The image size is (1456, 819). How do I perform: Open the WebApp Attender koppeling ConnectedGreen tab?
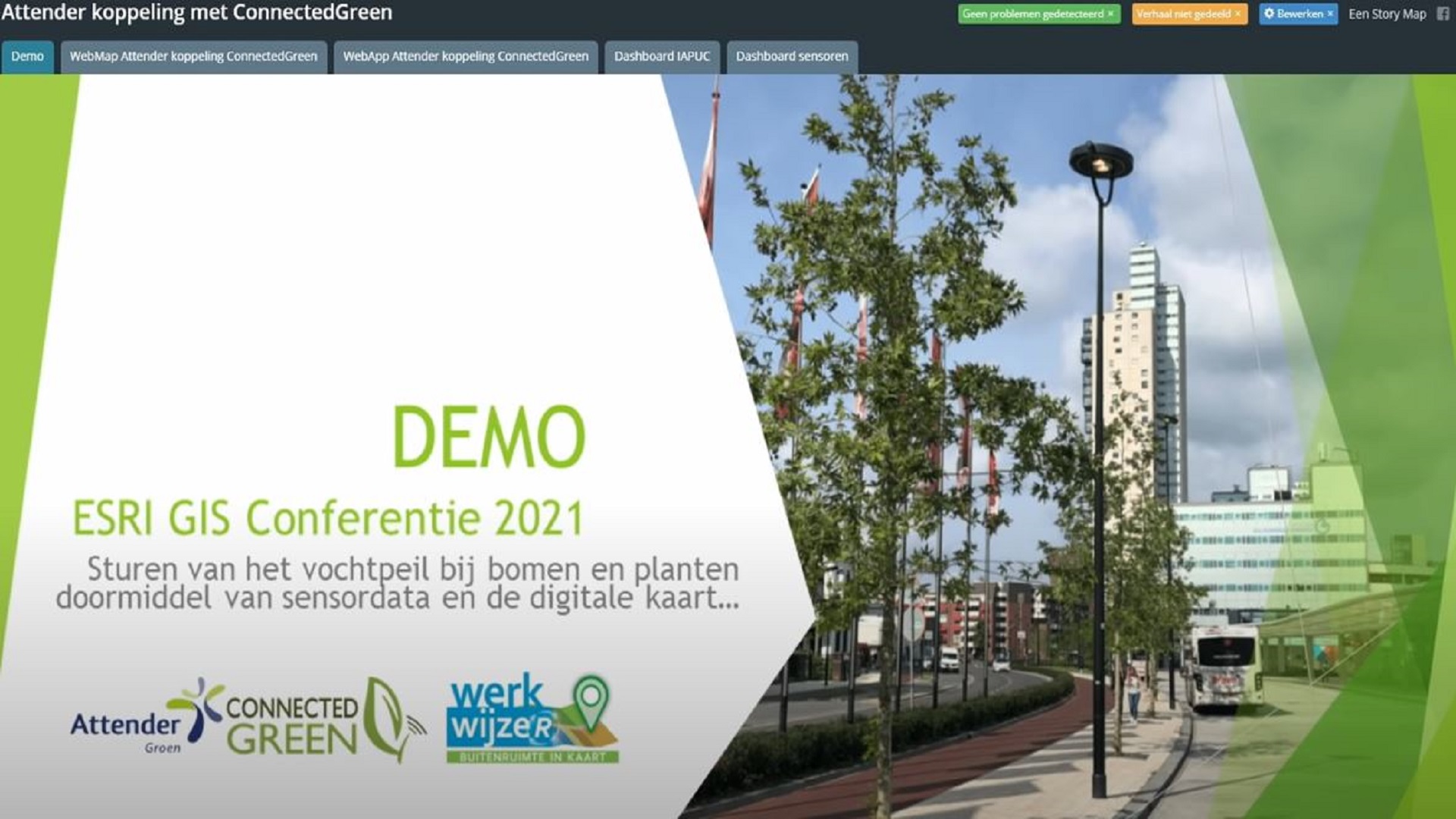(466, 57)
